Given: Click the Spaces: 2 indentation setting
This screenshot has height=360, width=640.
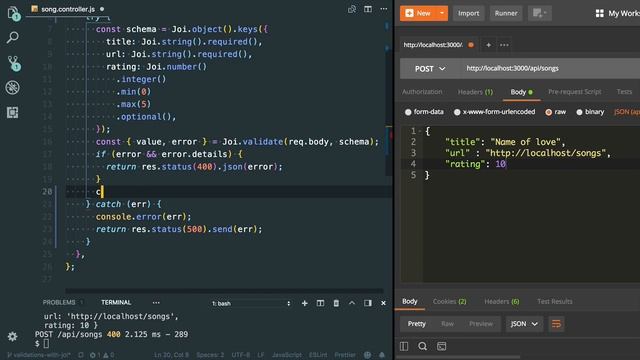Looking at the screenshot, I should [210, 355].
